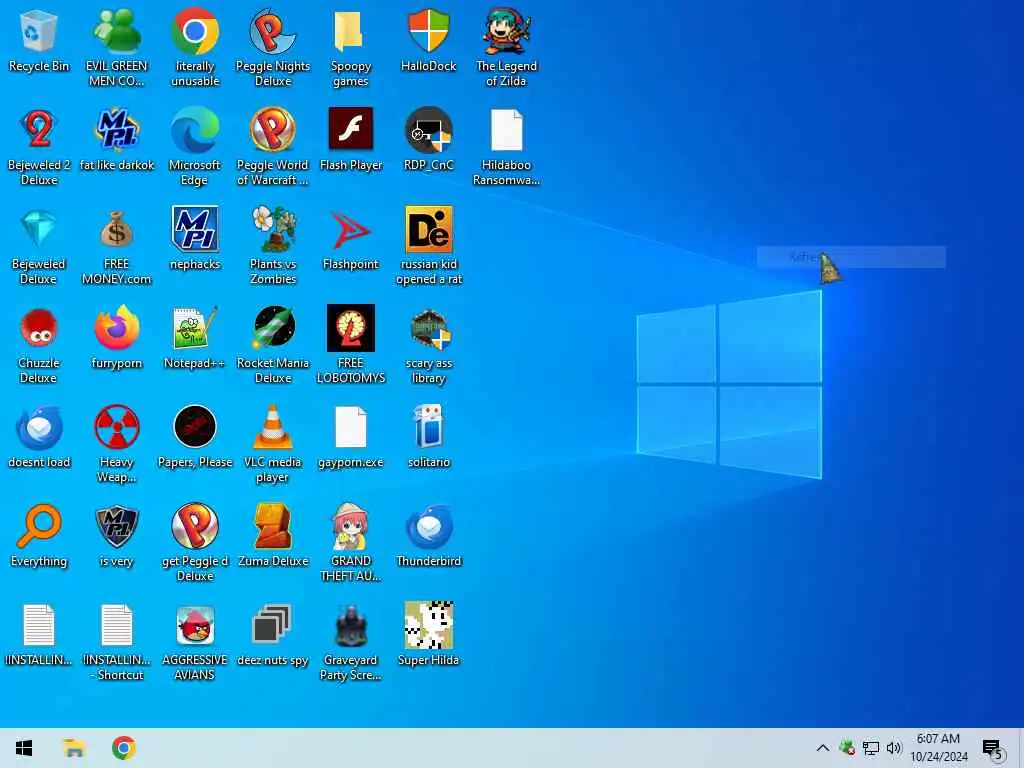Select the Plants vs Zombies icon
This screenshot has width=1024, height=768.
coord(273,229)
